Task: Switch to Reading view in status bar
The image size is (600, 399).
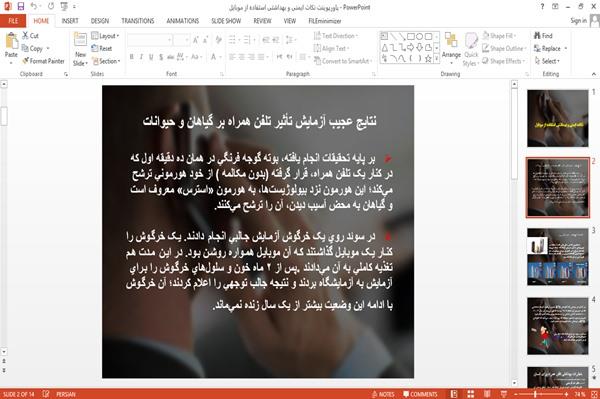Action: [x=487, y=394]
